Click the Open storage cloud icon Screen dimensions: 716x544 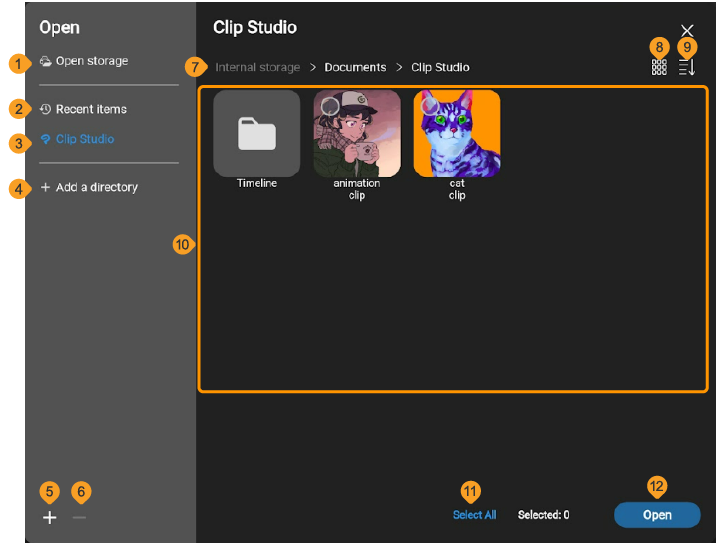45,61
